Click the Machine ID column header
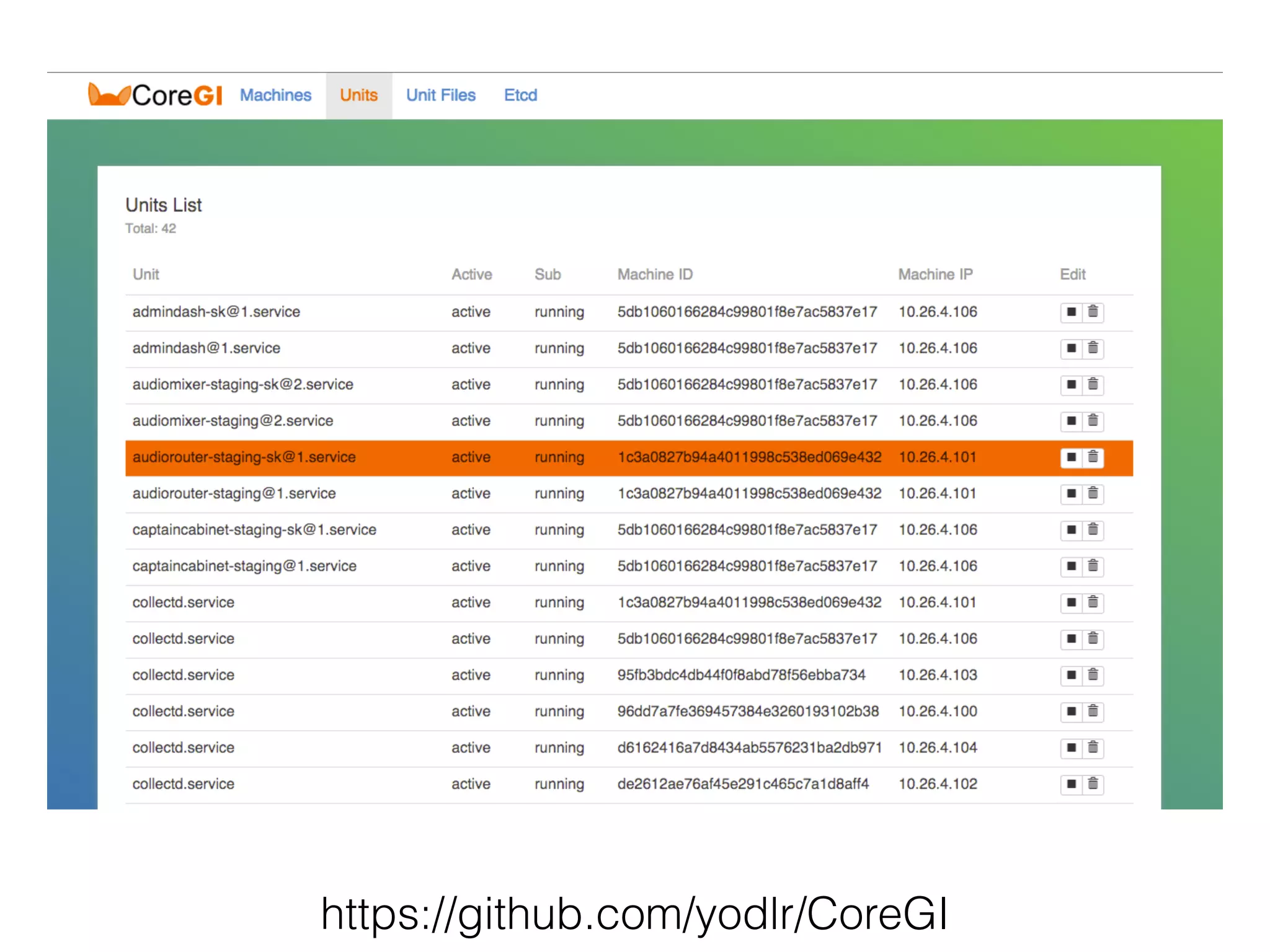This screenshot has height=952, width=1270. tap(655, 275)
